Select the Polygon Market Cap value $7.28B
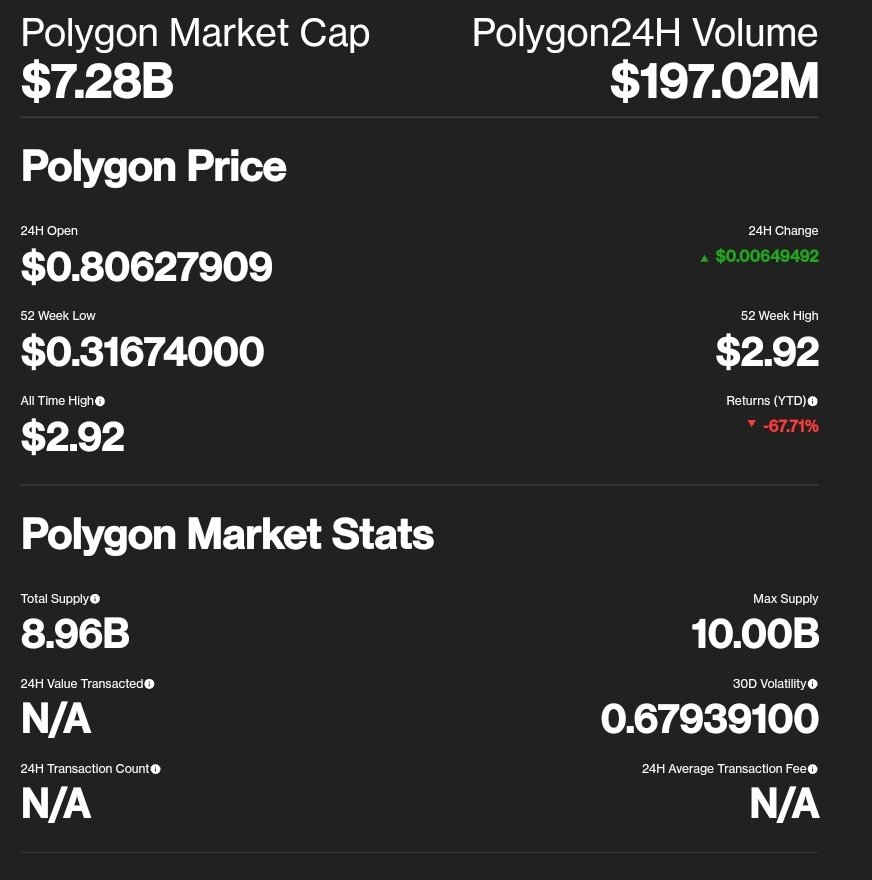The height and width of the screenshot is (880, 872). pyautogui.click(x=97, y=81)
